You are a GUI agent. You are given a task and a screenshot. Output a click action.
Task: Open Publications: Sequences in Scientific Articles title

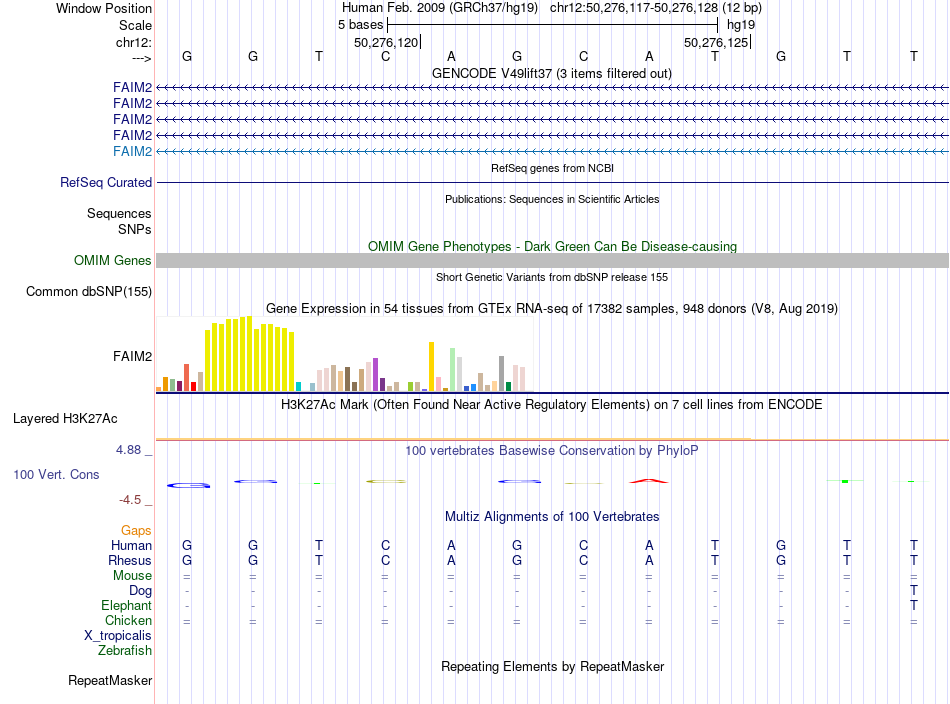(x=552, y=199)
